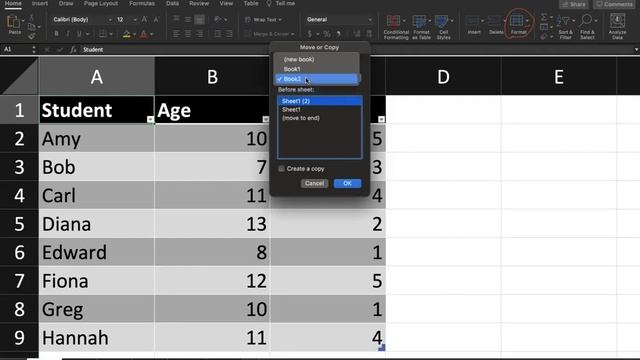
Task: Click the comma style icon
Action: pos(338,34)
